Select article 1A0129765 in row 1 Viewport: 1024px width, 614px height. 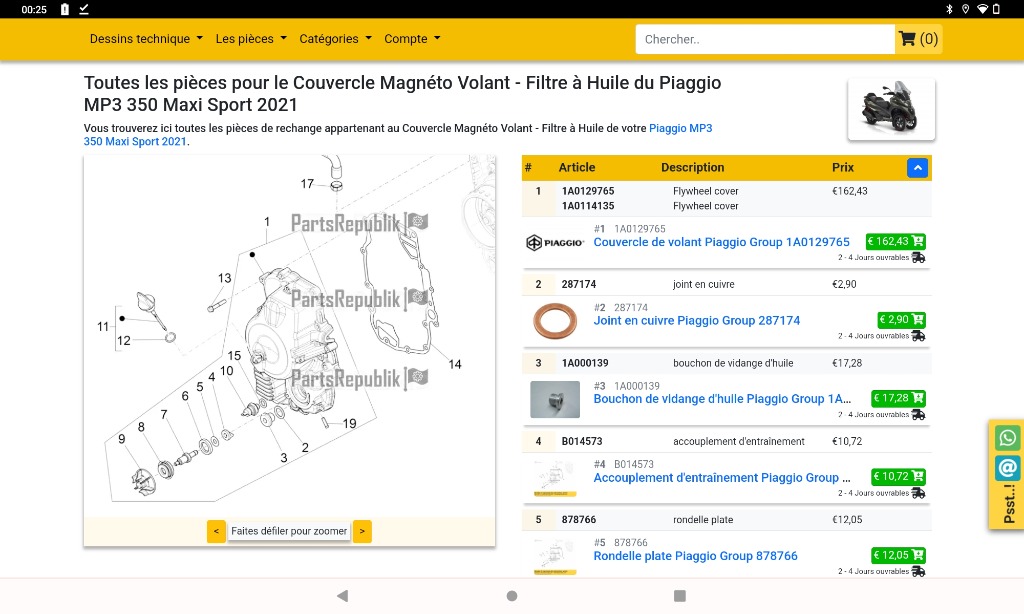(x=588, y=191)
